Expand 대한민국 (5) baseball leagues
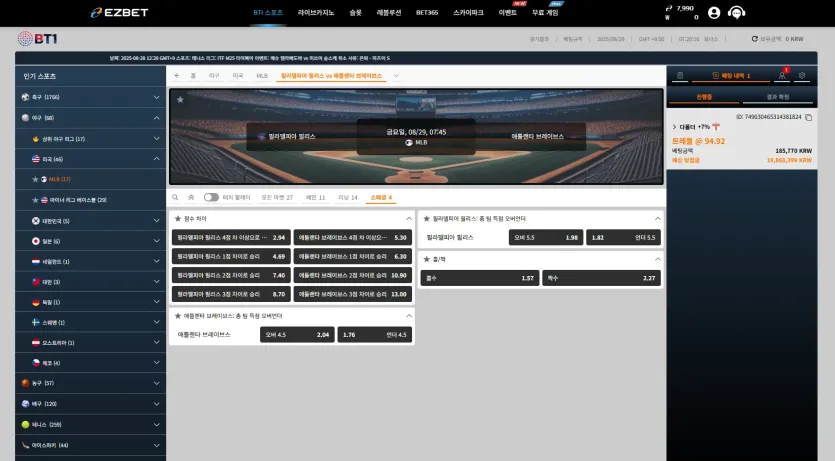835x461 pixels. 91,220
